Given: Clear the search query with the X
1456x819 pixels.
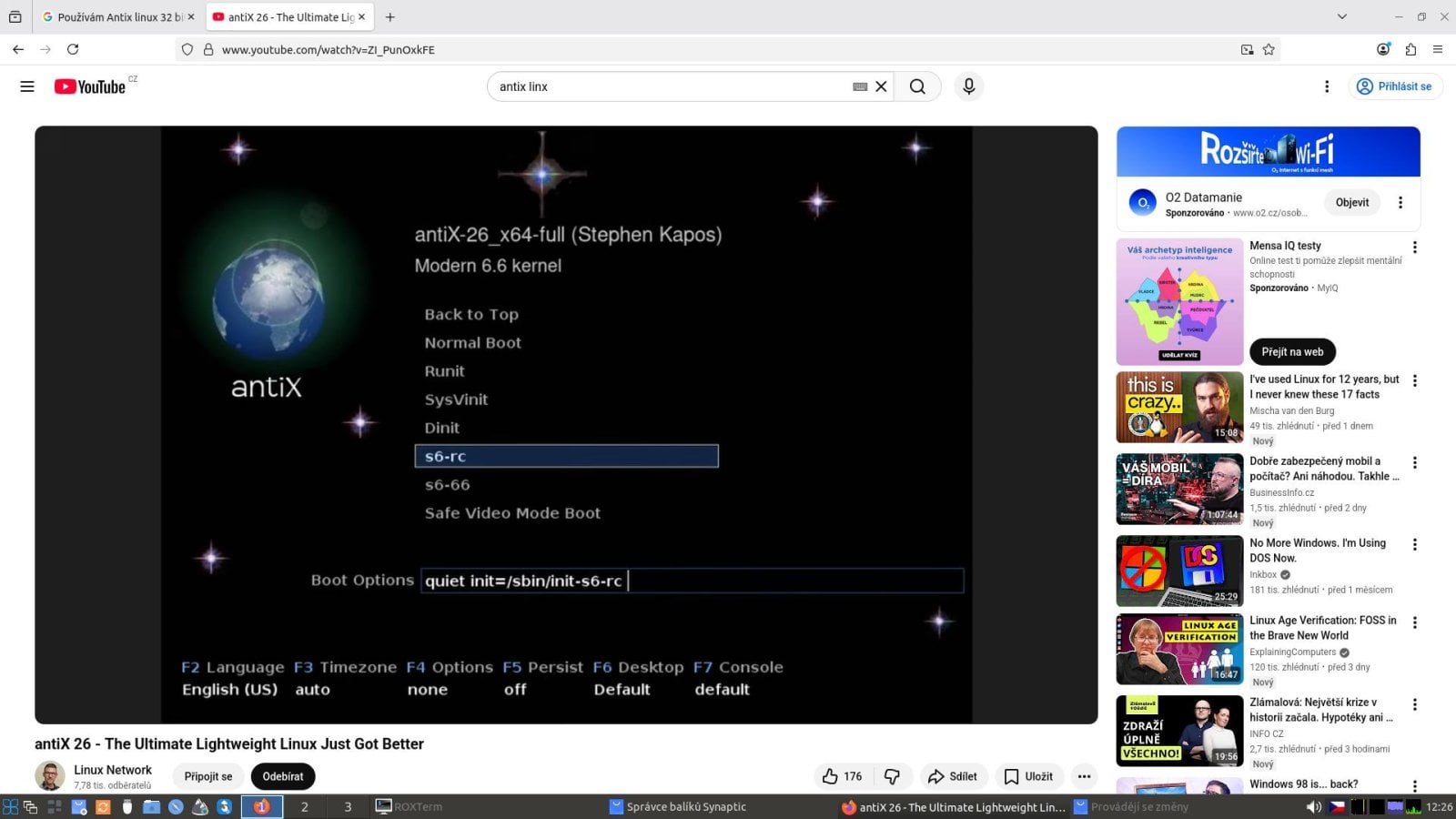Looking at the screenshot, I should (x=881, y=86).
